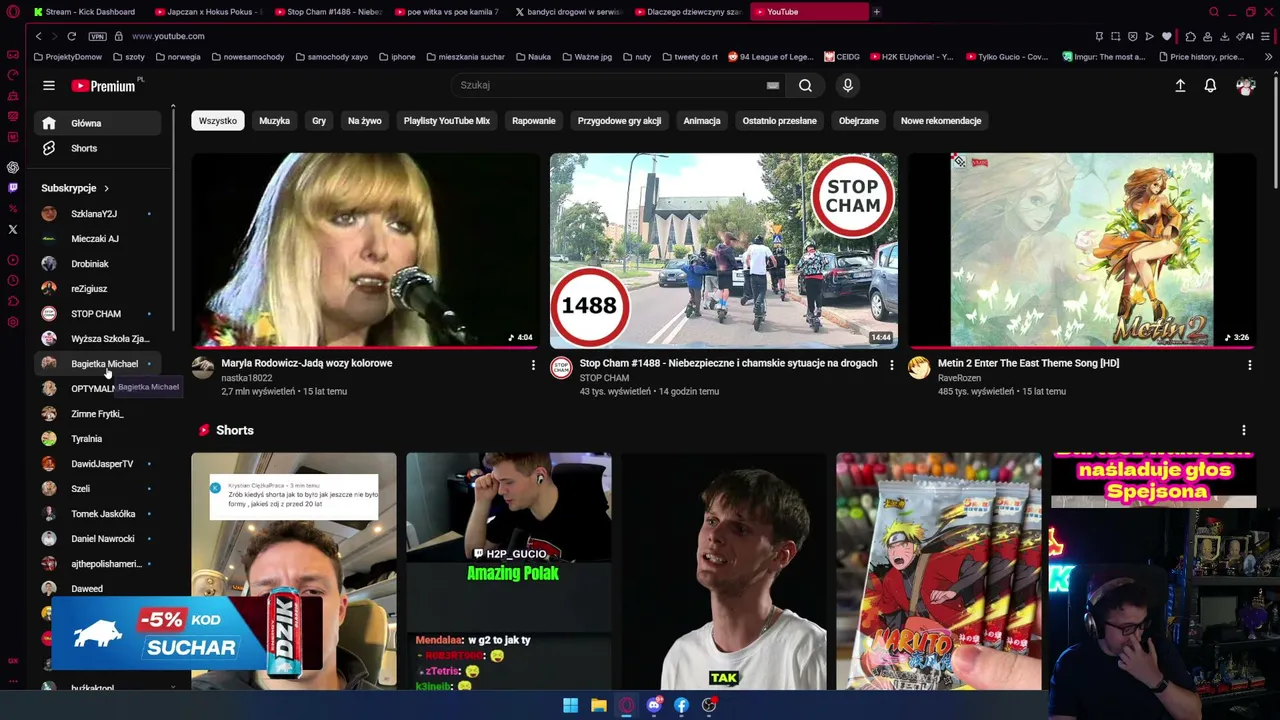1280x720 pixels.
Task: Click the pin icon in the browser toolbar
Action: pos(1099,36)
